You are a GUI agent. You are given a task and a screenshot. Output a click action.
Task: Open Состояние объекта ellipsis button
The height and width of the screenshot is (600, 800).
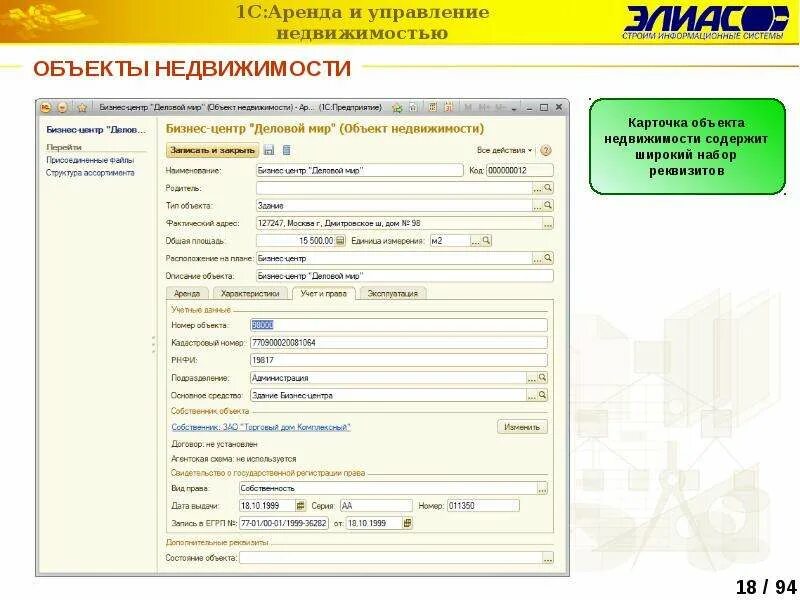(x=548, y=559)
